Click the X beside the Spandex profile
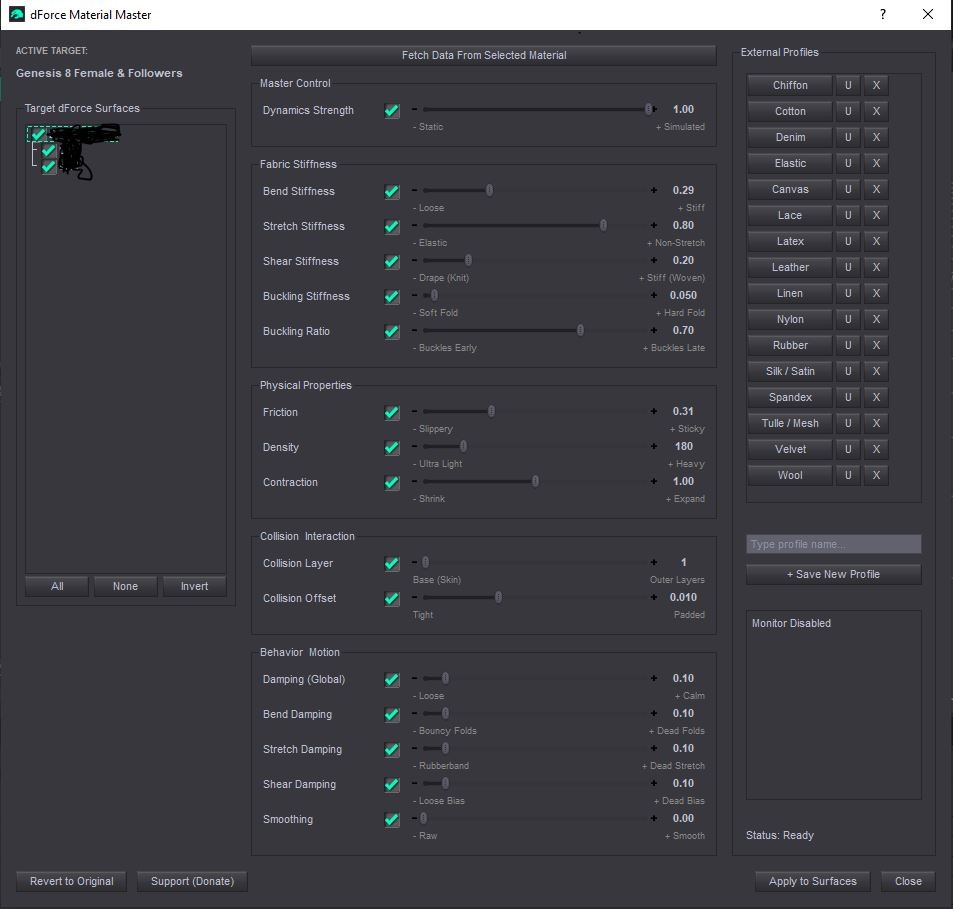Viewport: 953px width, 909px height. point(876,397)
